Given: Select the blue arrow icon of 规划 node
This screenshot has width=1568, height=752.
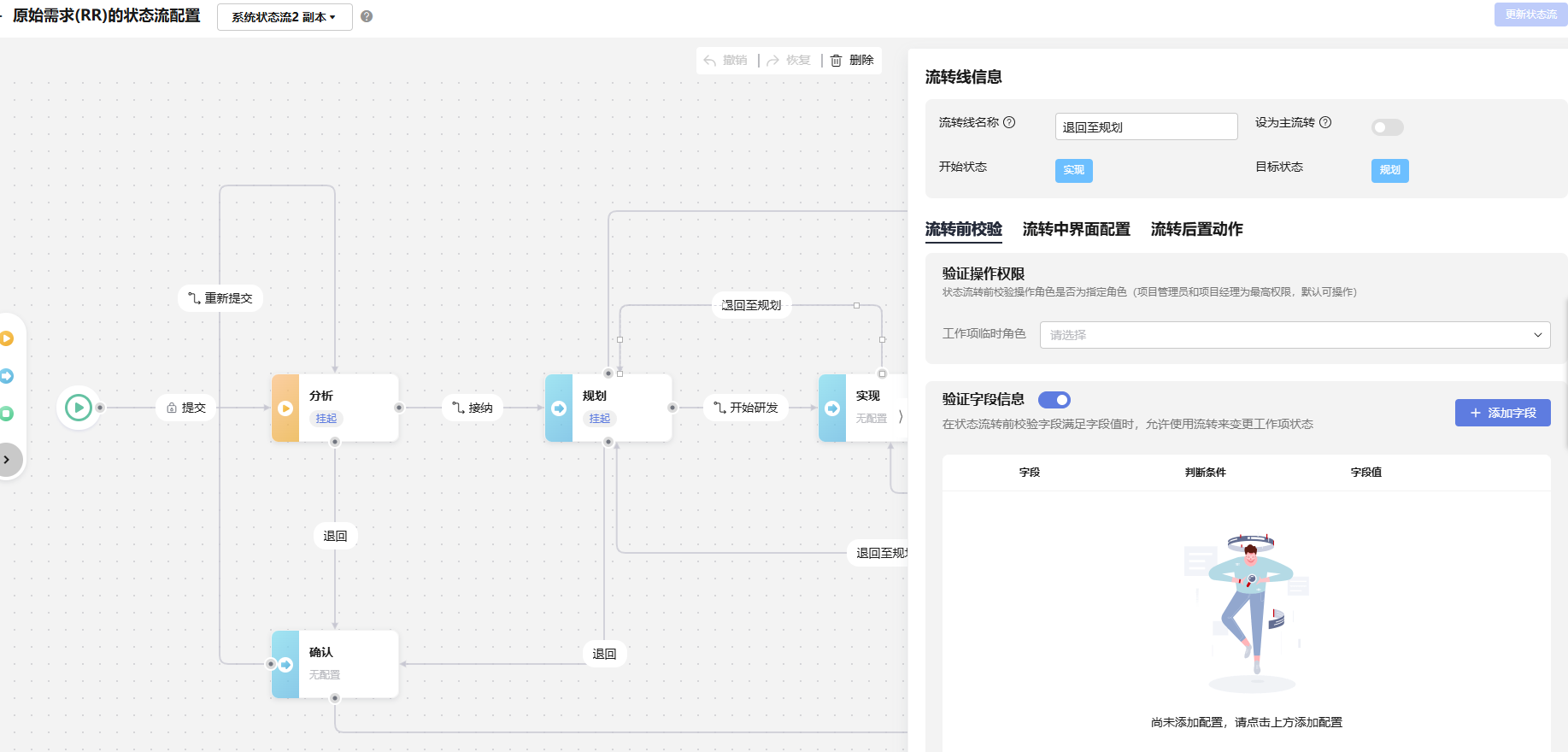Looking at the screenshot, I should (x=559, y=408).
